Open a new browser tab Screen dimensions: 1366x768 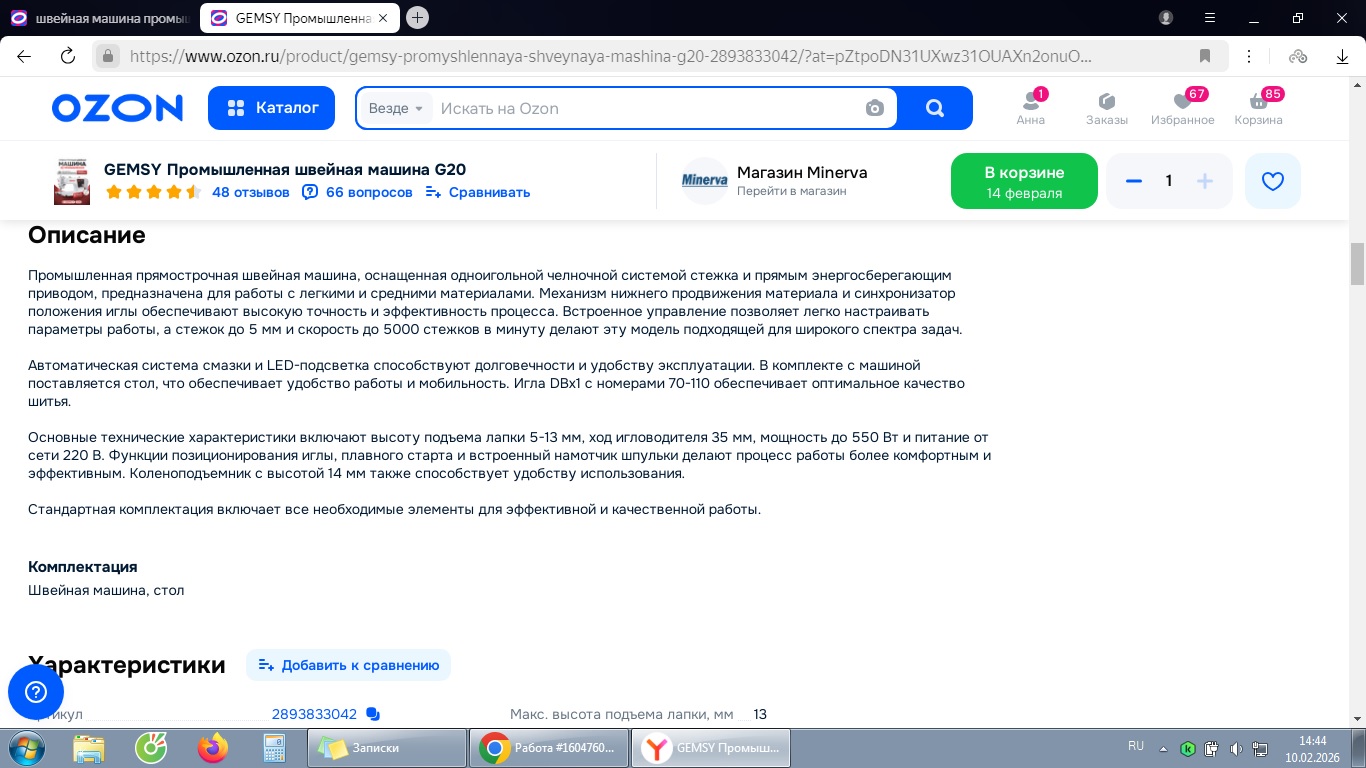418,17
